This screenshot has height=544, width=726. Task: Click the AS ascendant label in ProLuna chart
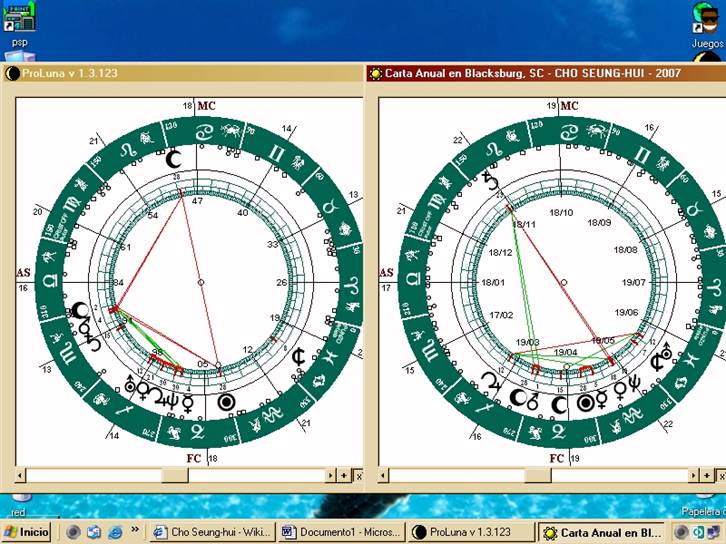point(23,272)
